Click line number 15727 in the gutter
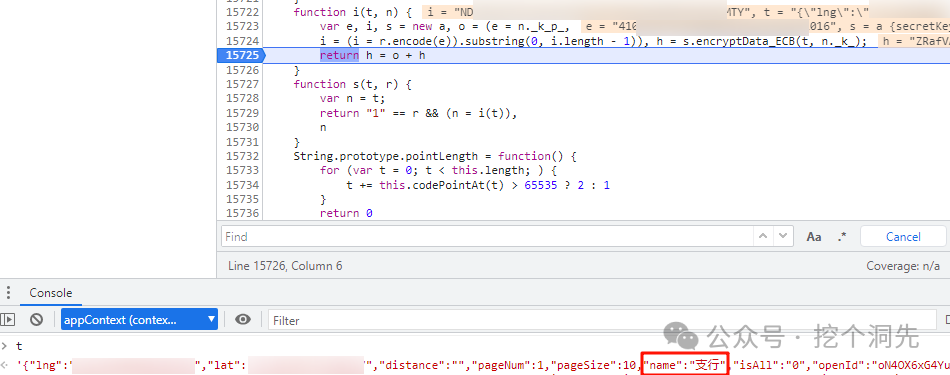This screenshot has width=950, height=375. (242, 84)
